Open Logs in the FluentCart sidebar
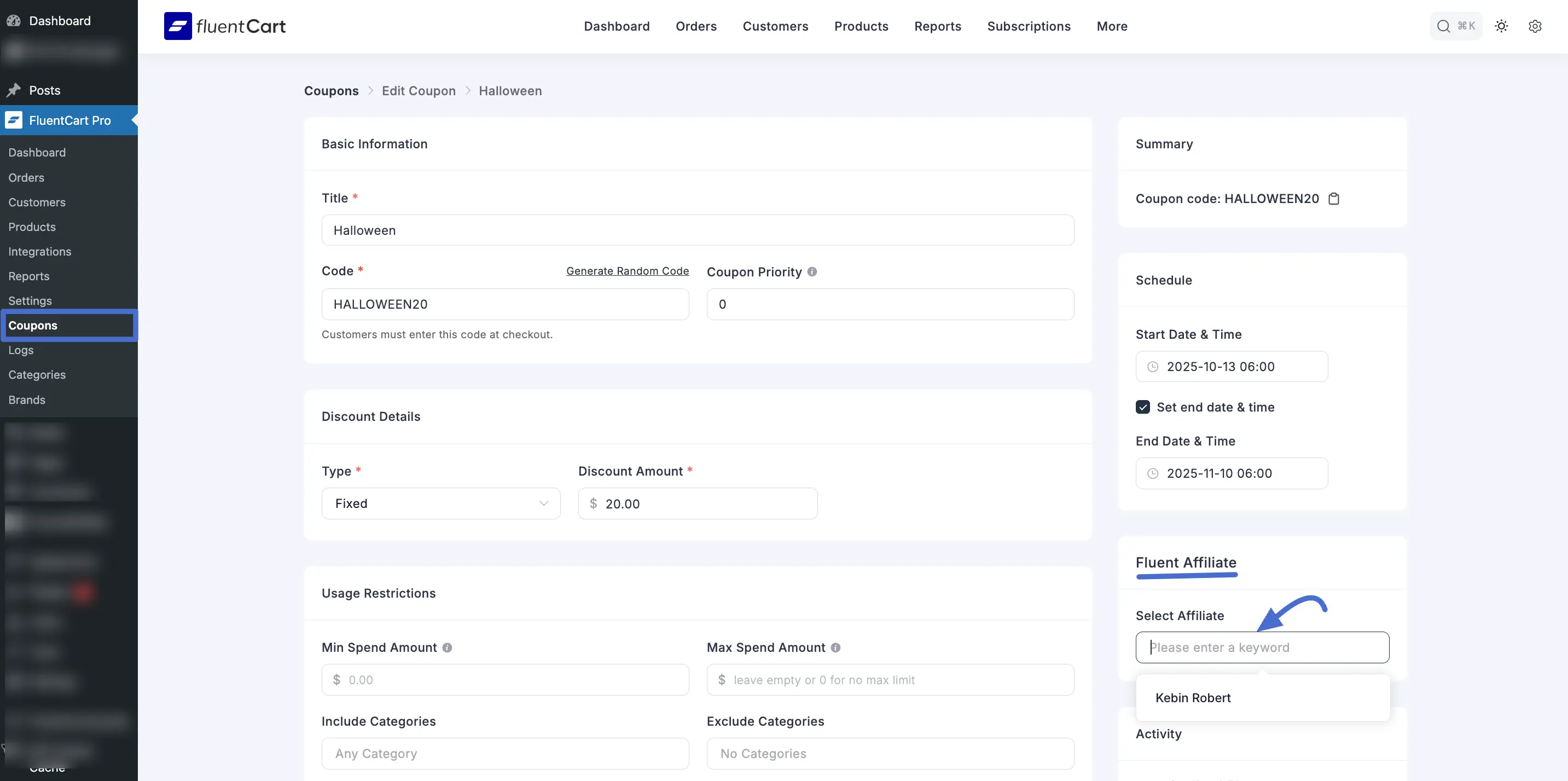Viewport: 1568px width, 781px height. [x=21, y=350]
